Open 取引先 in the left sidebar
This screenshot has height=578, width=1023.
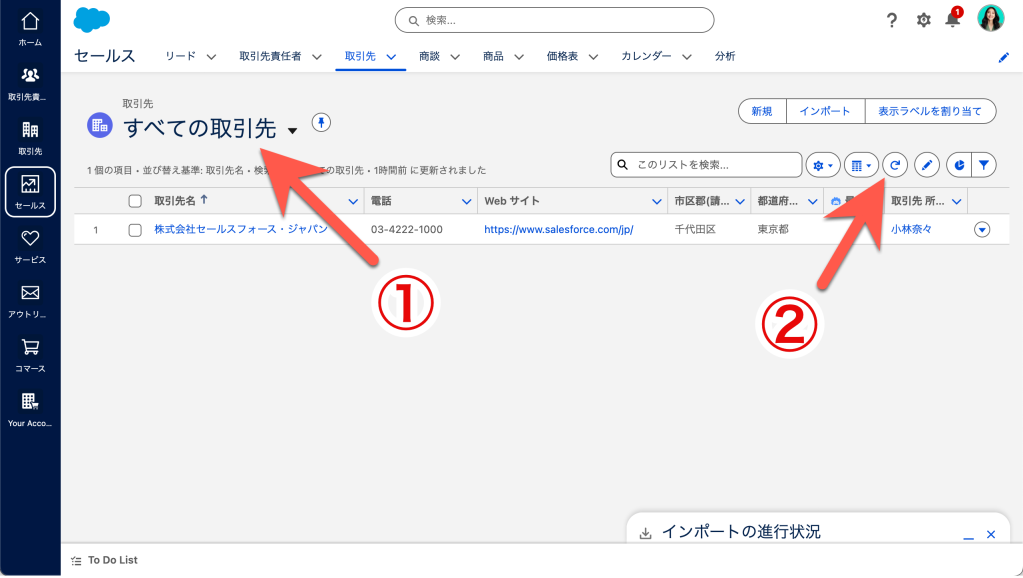30,138
